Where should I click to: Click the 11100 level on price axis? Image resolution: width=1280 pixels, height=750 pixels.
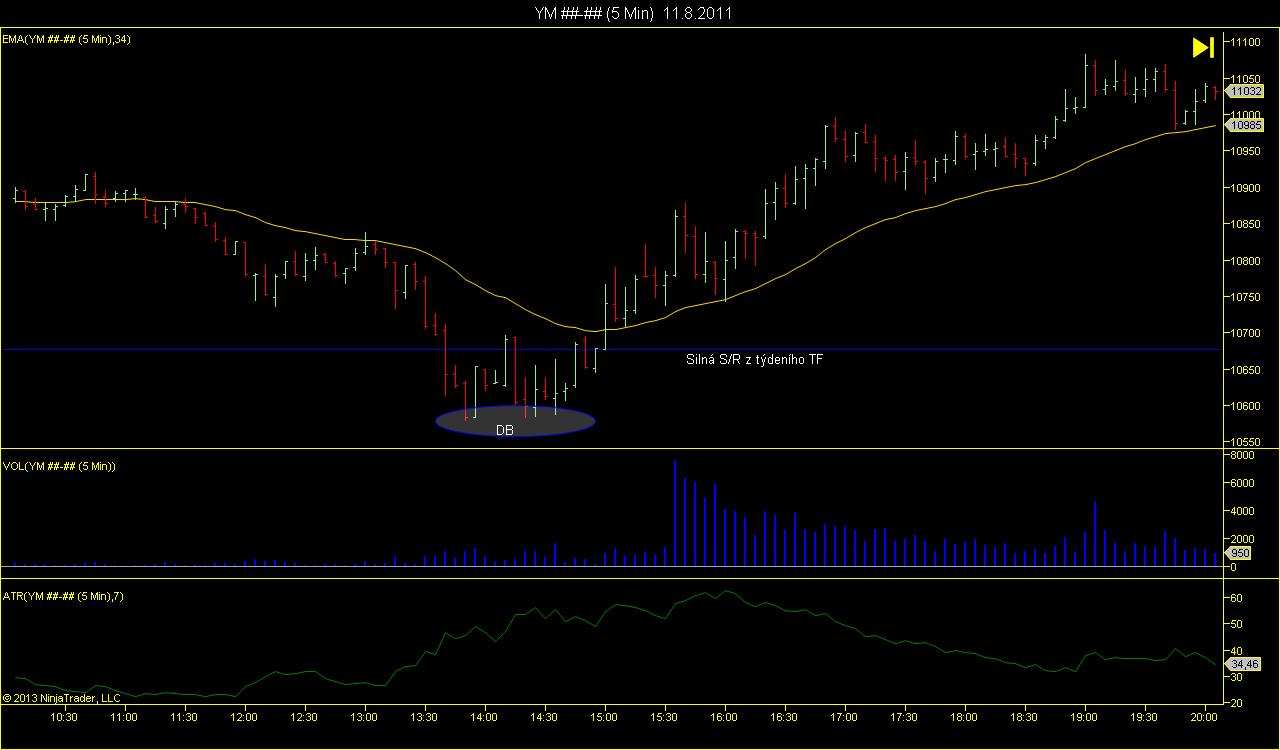click(1246, 42)
